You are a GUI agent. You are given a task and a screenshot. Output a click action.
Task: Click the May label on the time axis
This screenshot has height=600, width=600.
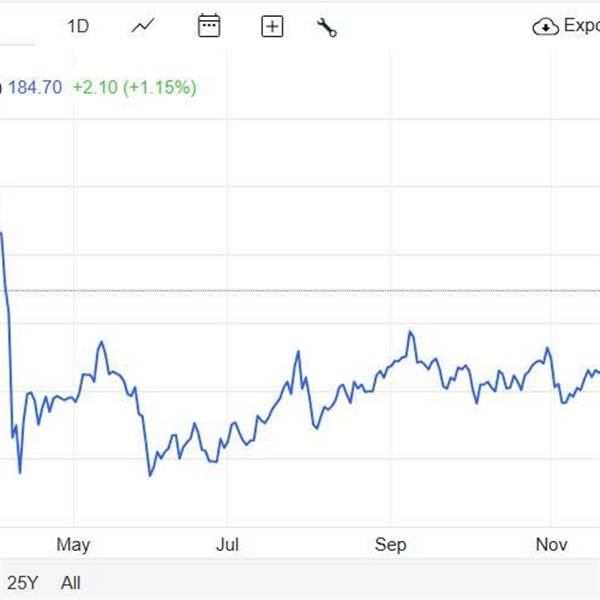point(73,544)
